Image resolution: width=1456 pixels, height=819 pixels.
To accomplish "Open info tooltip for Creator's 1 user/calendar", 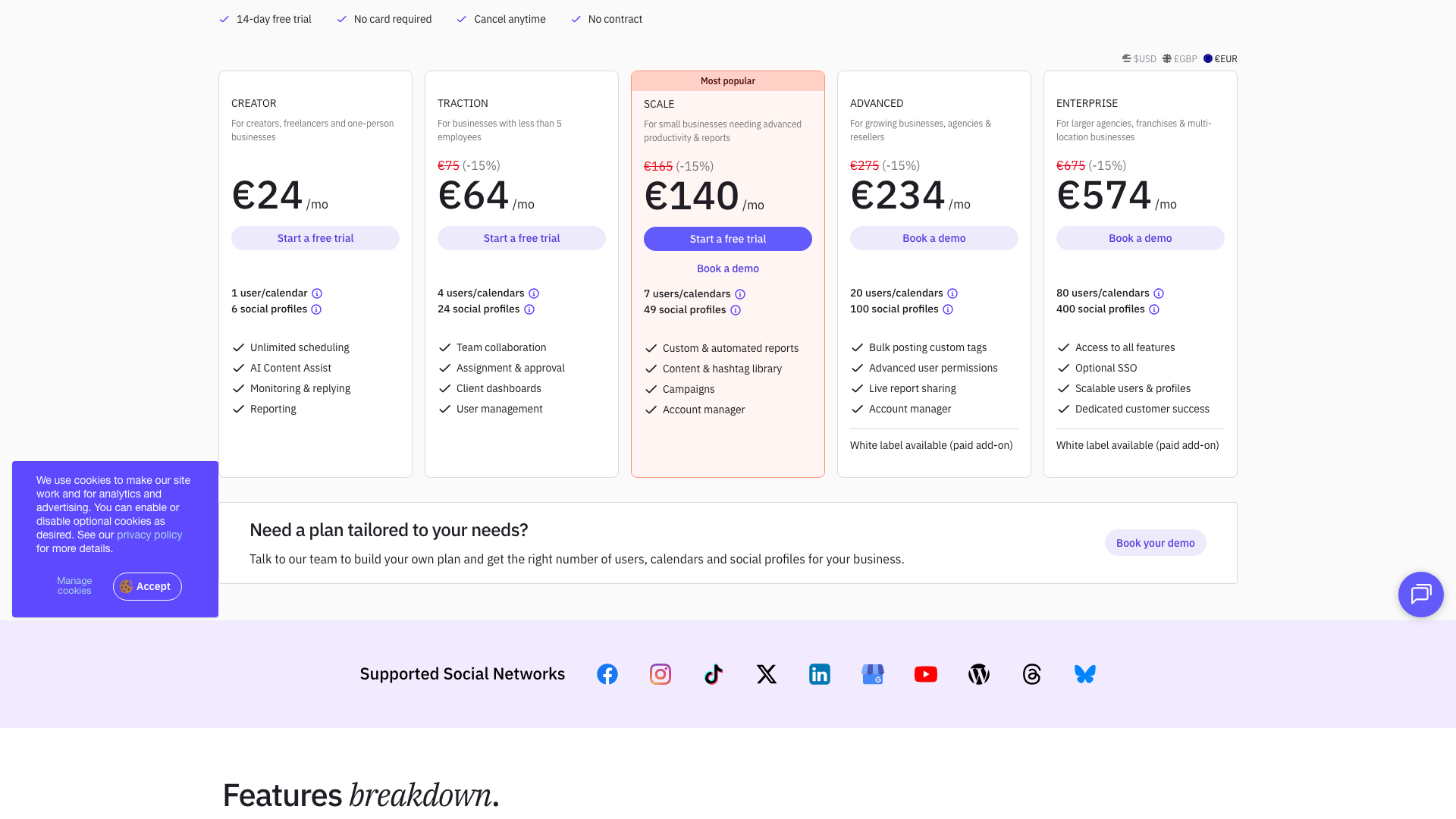I will 318,293.
